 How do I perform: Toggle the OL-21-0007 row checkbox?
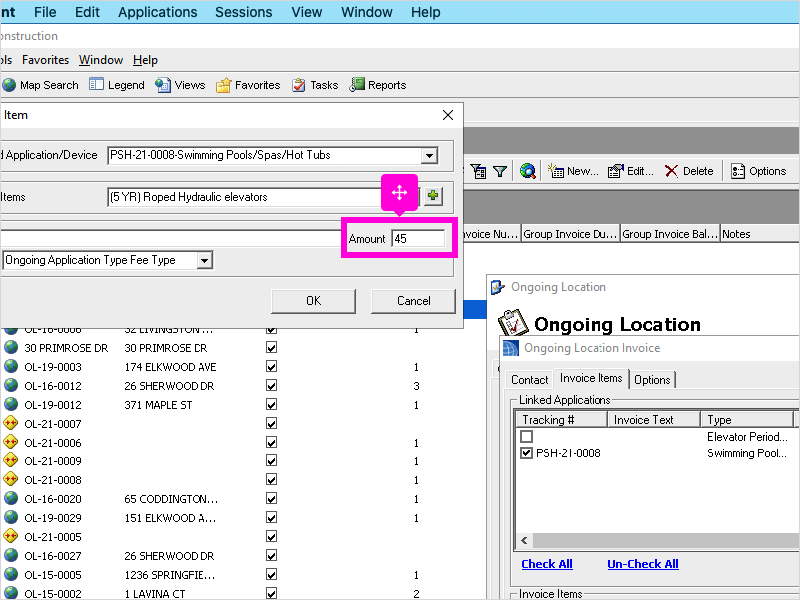pyautogui.click(x=271, y=423)
